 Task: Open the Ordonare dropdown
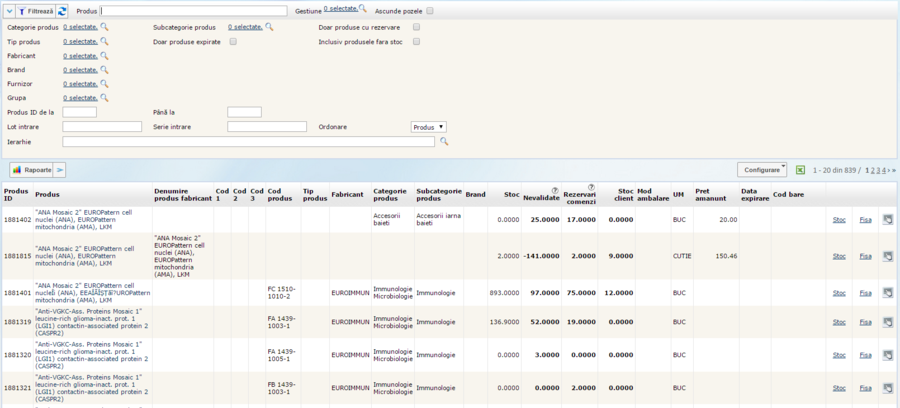tap(428, 127)
